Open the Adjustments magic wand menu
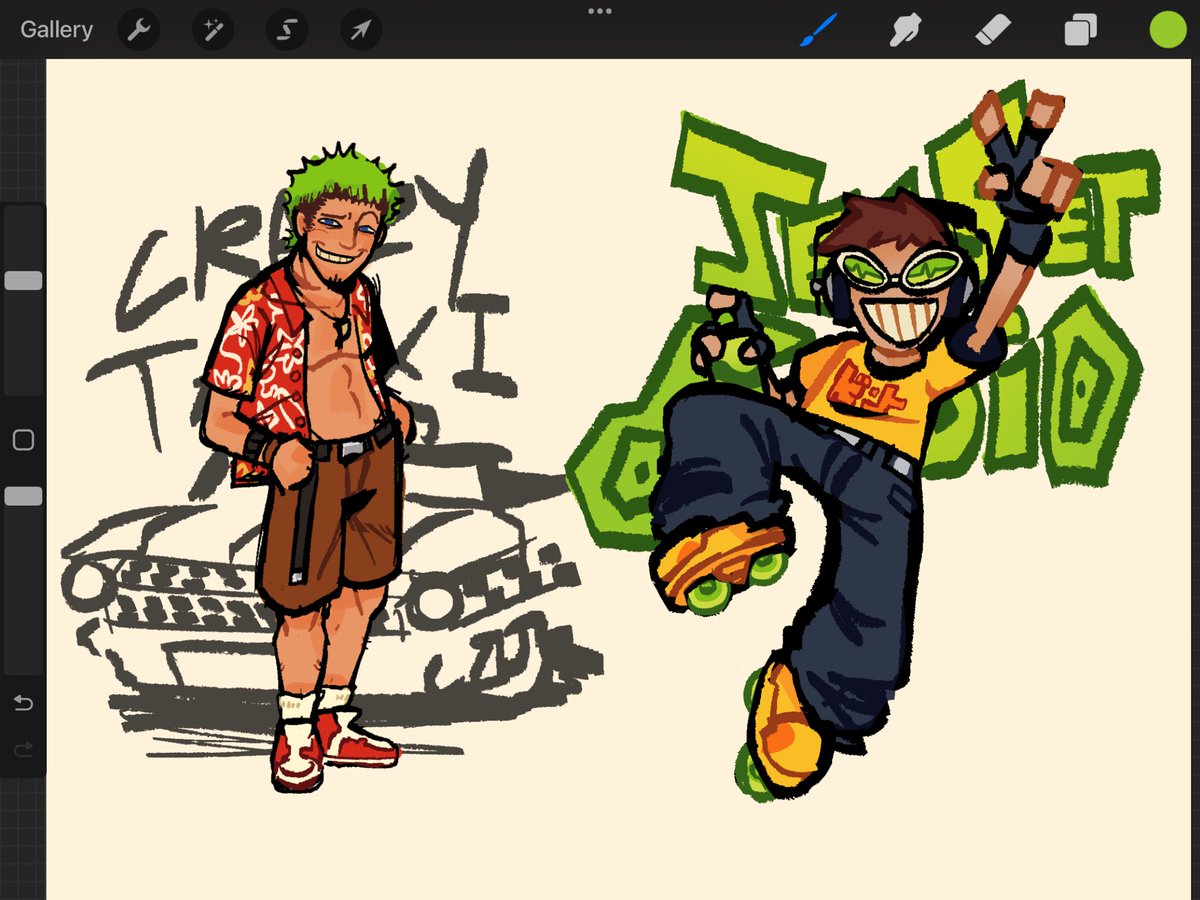This screenshot has height=900, width=1200. click(213, 31)
